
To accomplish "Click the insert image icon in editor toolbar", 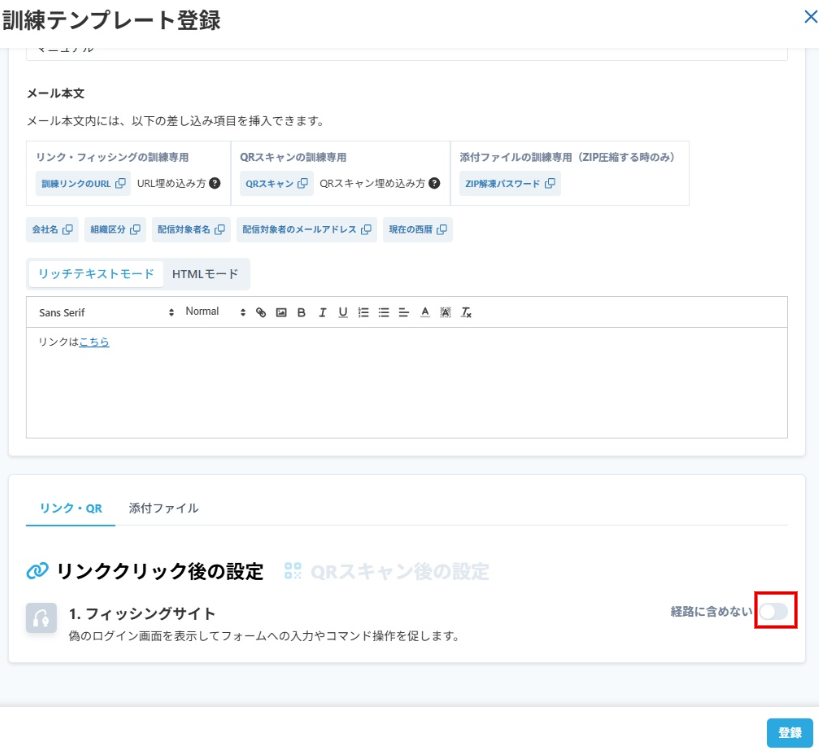I will 281,312.
